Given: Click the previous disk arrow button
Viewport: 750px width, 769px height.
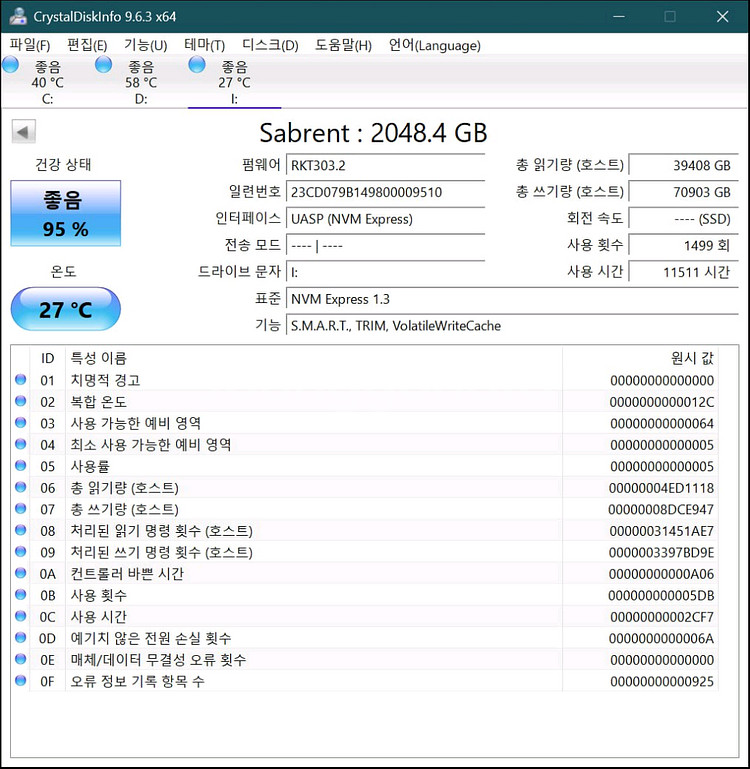Looking at the screenshot, I should pos(24,132).
